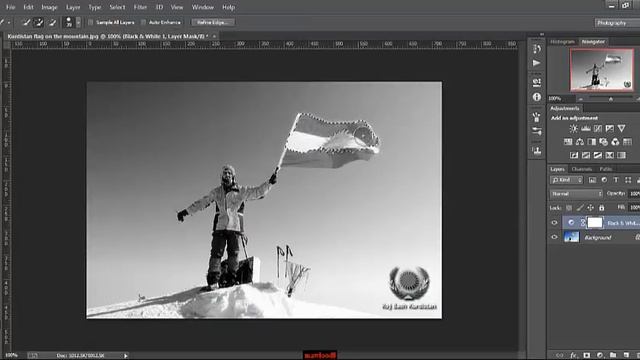Open the Photography workspace dropdown

(x=617, y=23)
